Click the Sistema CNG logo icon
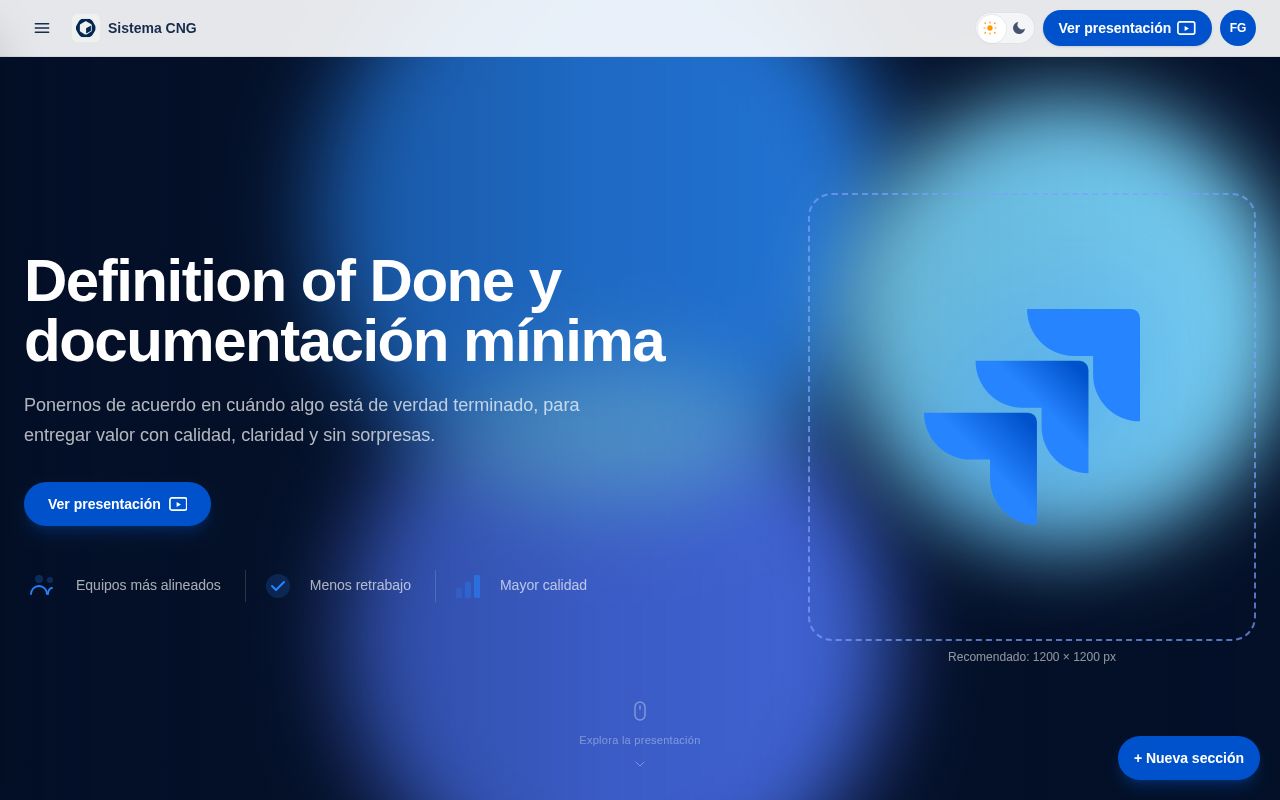Viewport: 1280px width, 800px height. coord(86,28)
